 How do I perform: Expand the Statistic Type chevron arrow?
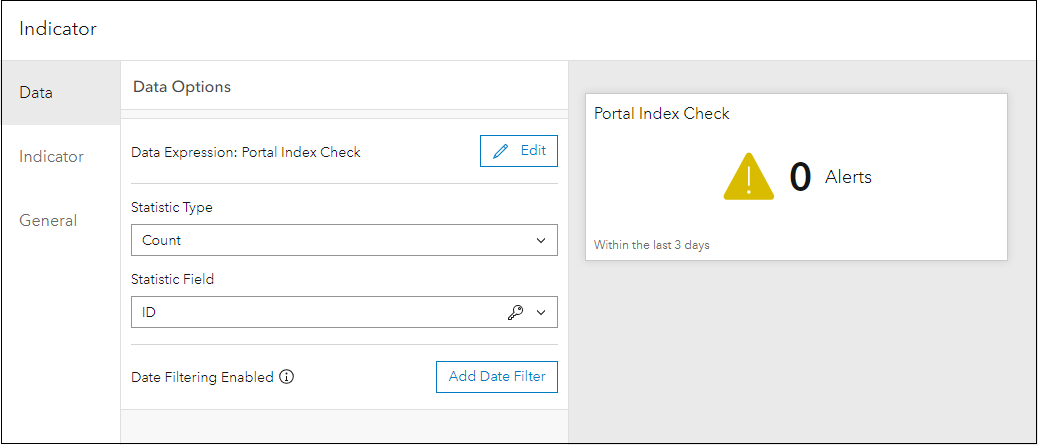coord(541,240)
